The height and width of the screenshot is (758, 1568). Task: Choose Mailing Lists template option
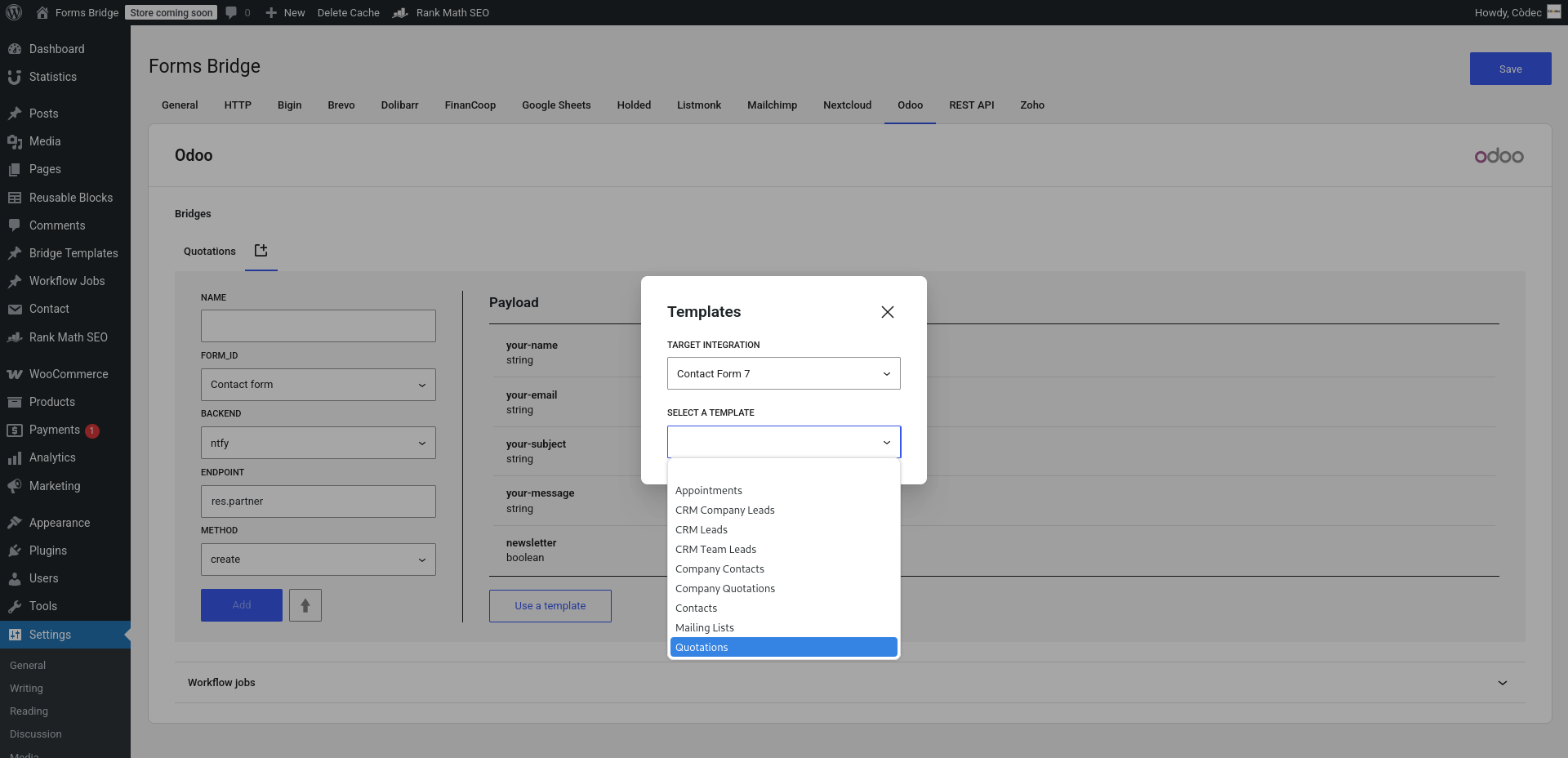point(784,628)
